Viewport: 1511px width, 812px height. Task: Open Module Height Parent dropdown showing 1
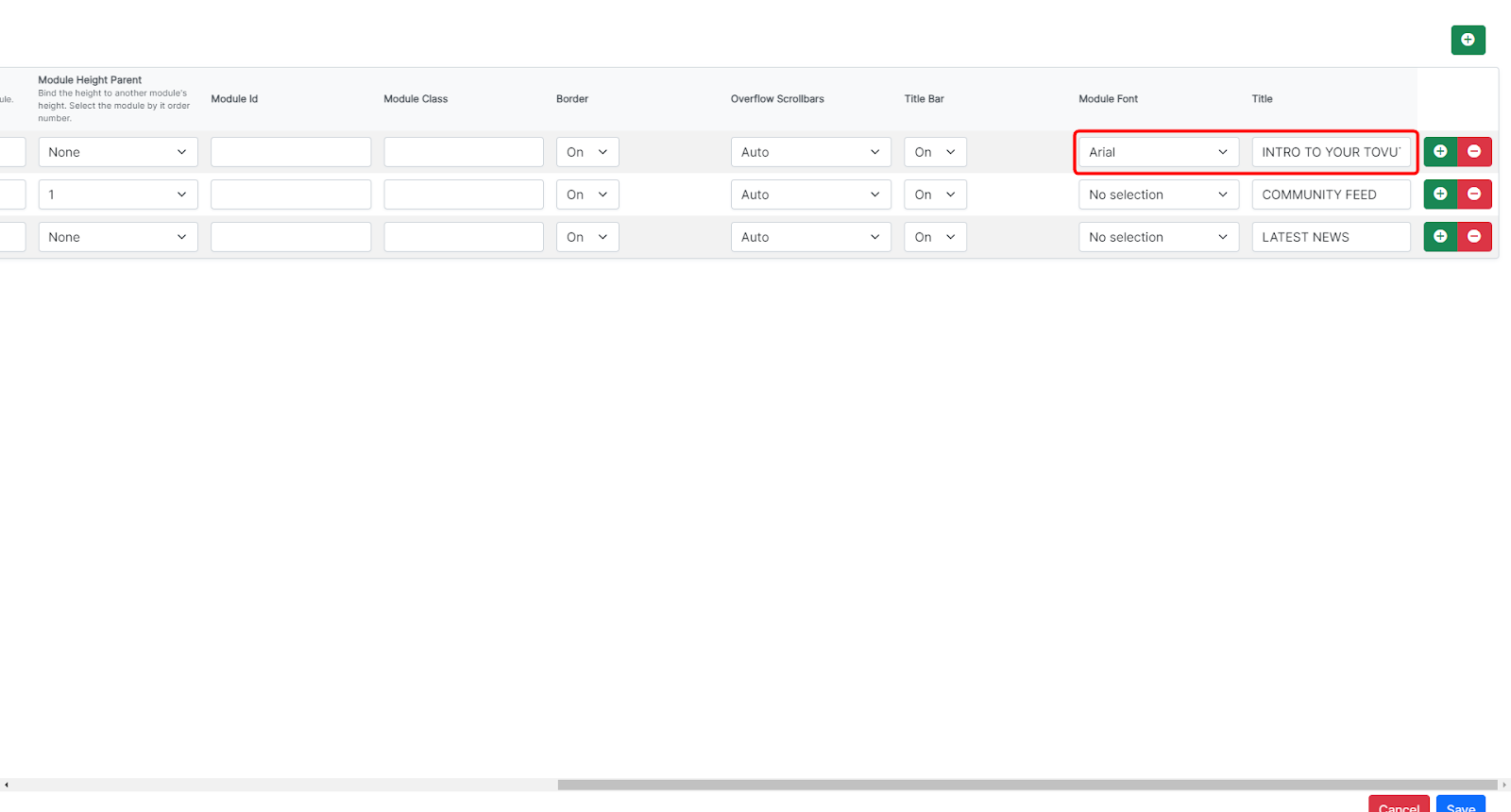118,195
